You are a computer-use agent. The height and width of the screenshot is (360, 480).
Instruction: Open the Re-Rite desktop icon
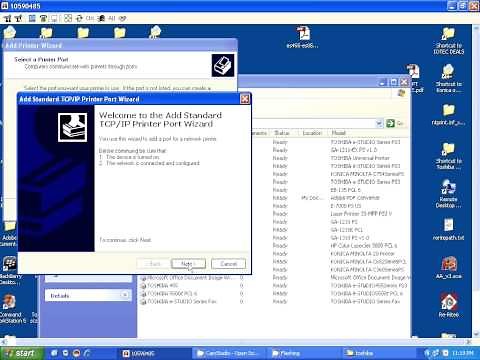(449, 306)
